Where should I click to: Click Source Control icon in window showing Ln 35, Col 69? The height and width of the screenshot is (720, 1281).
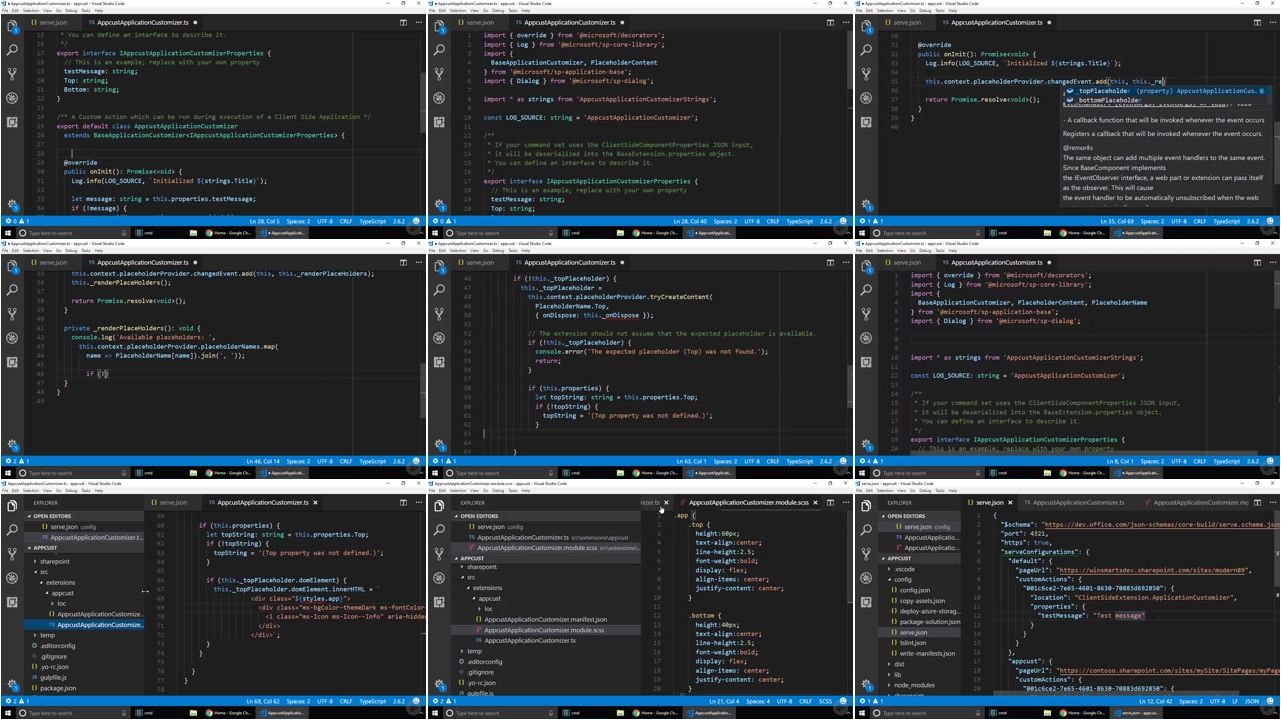866,74
